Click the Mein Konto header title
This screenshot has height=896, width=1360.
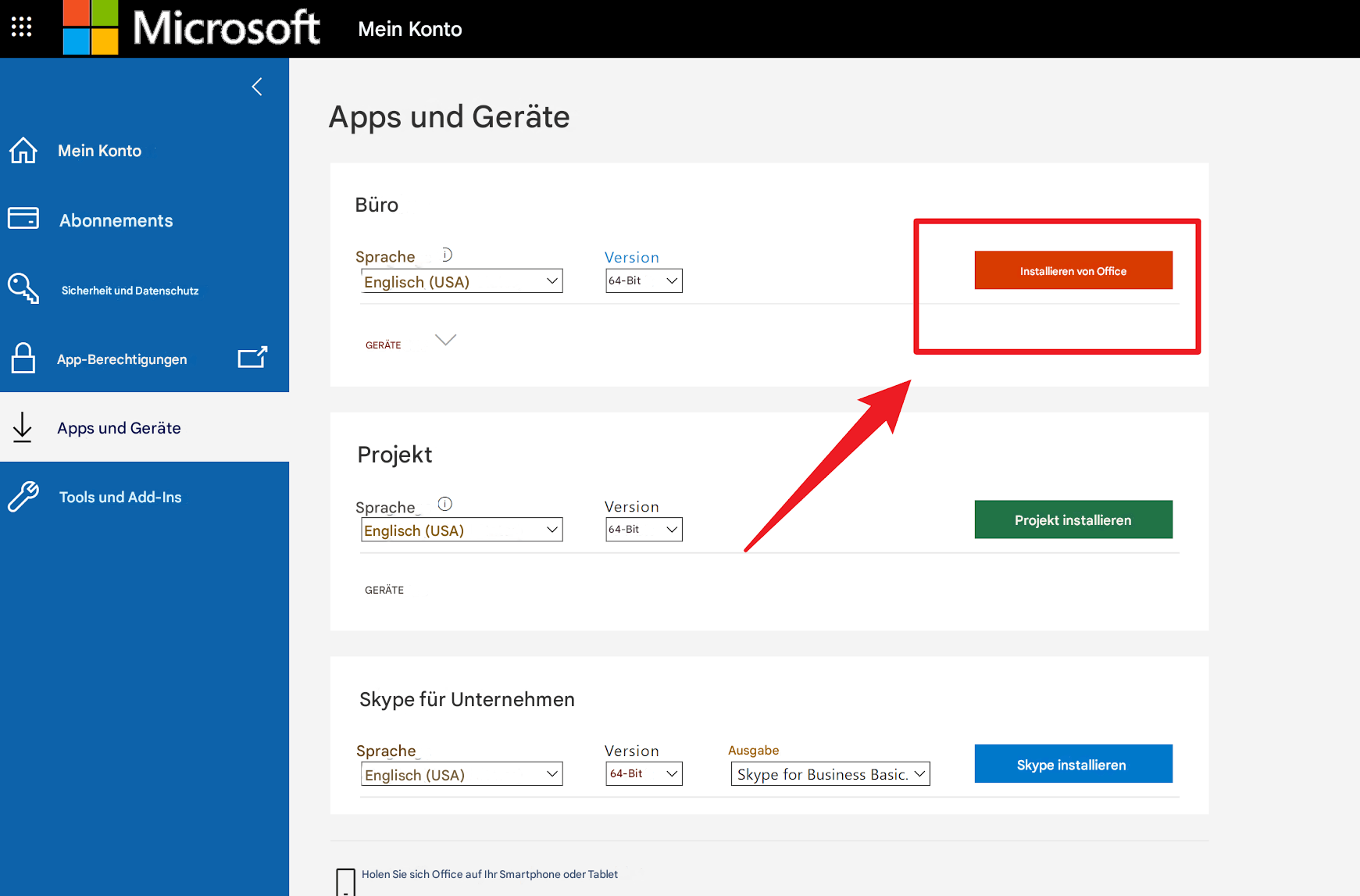tap(410, 29)
